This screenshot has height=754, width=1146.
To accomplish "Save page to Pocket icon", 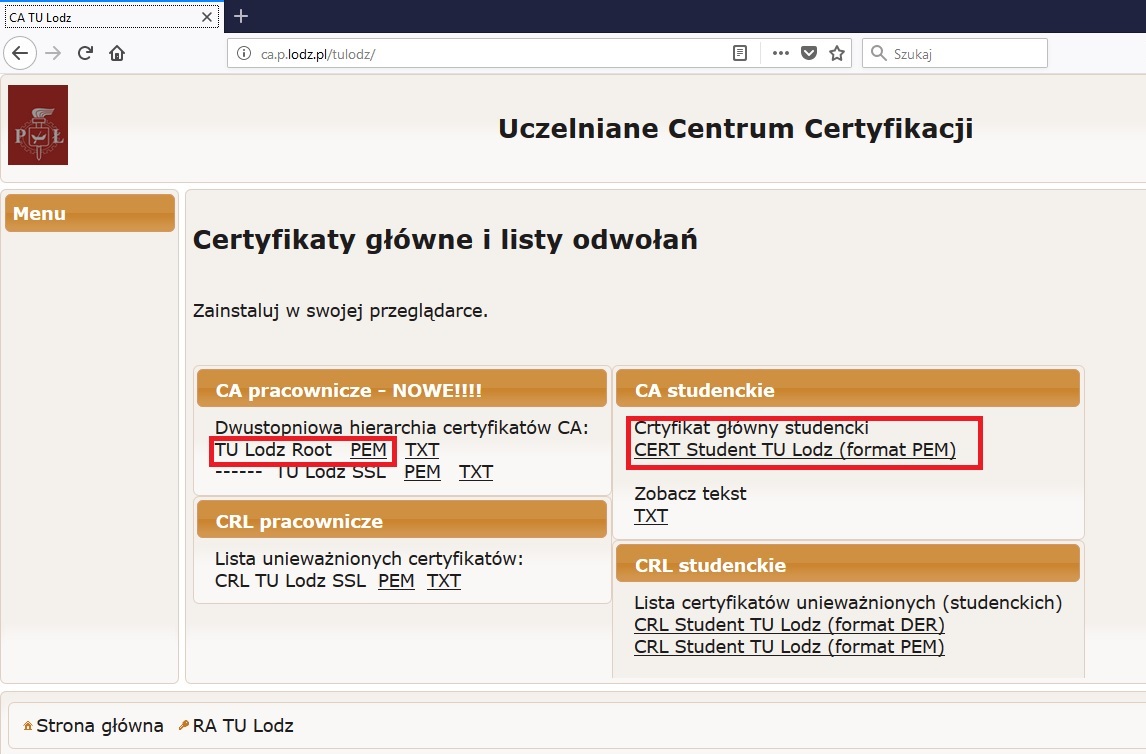I will coord(809,53).
